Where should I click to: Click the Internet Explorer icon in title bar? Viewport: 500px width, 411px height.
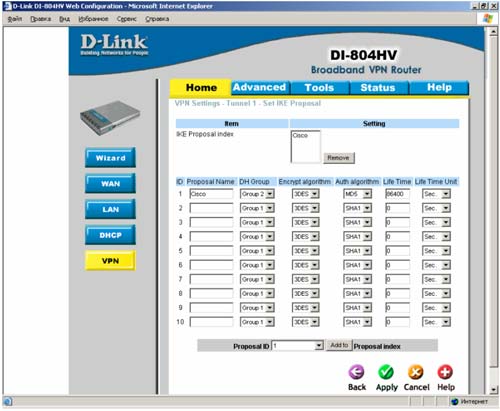7,6
